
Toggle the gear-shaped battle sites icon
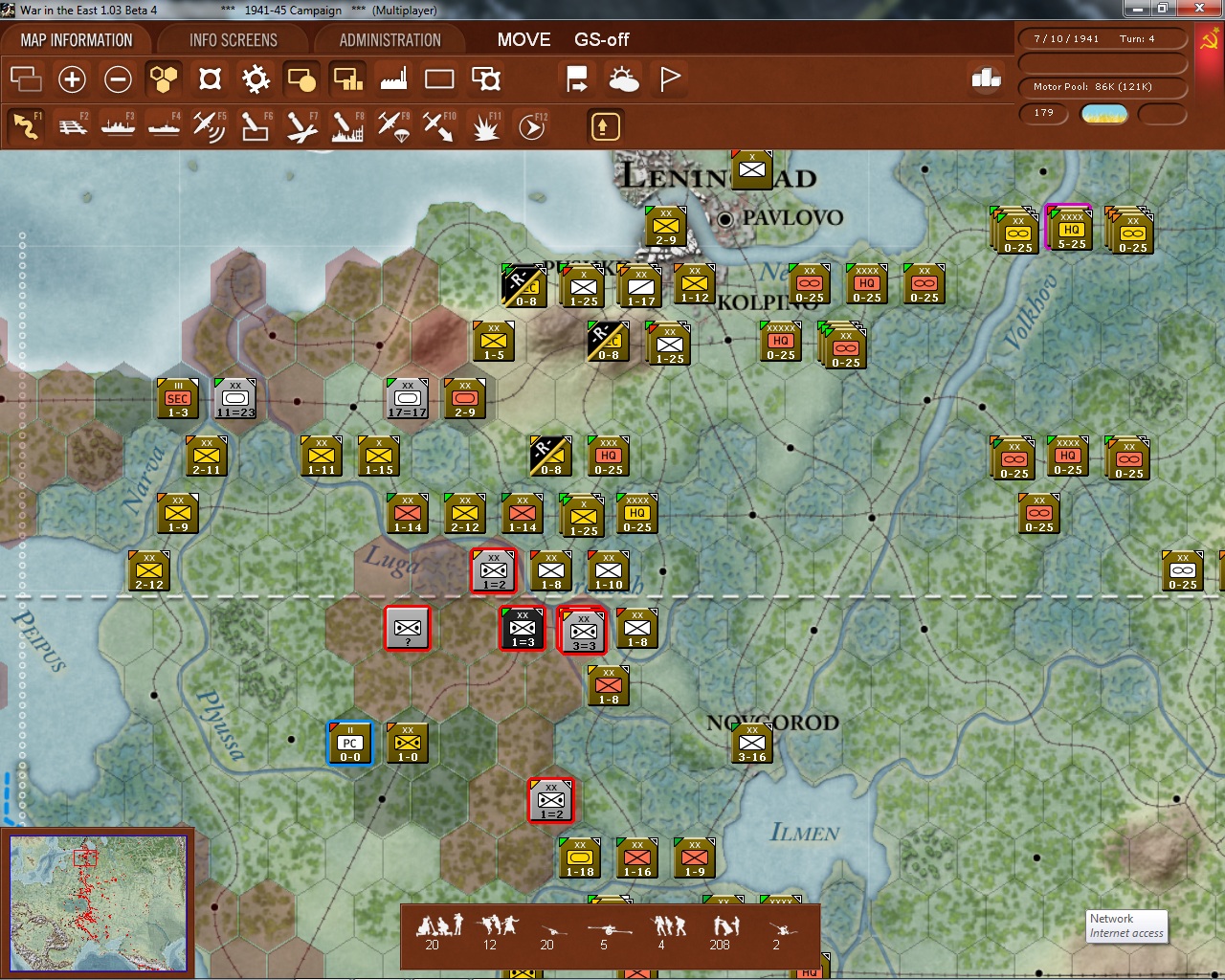(x=256, y=78)
